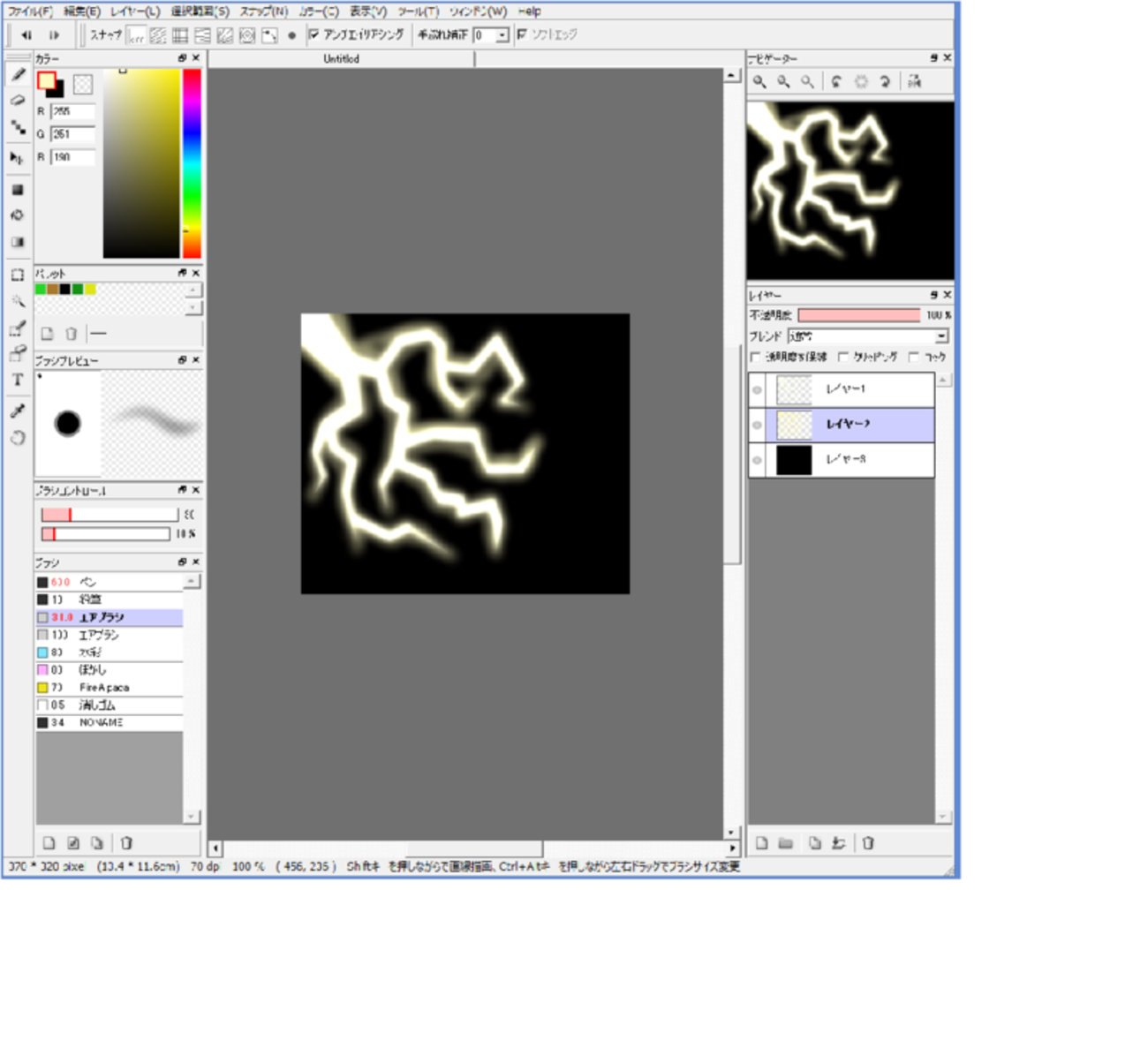
Task: Click the yellow swatch in the palette
Action: click(x=90, y=290)
